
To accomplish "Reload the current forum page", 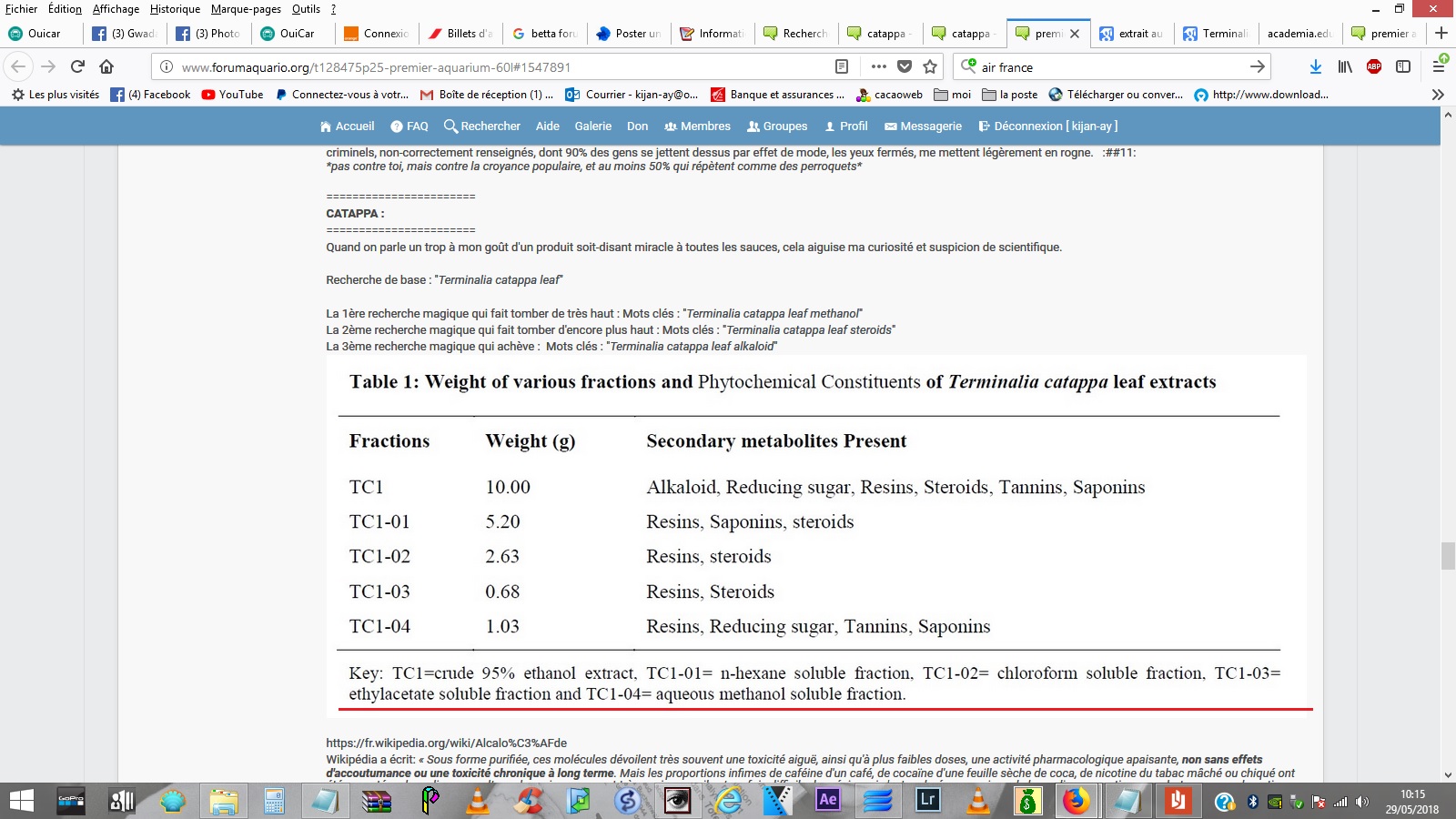I will [x=77, y=66].
